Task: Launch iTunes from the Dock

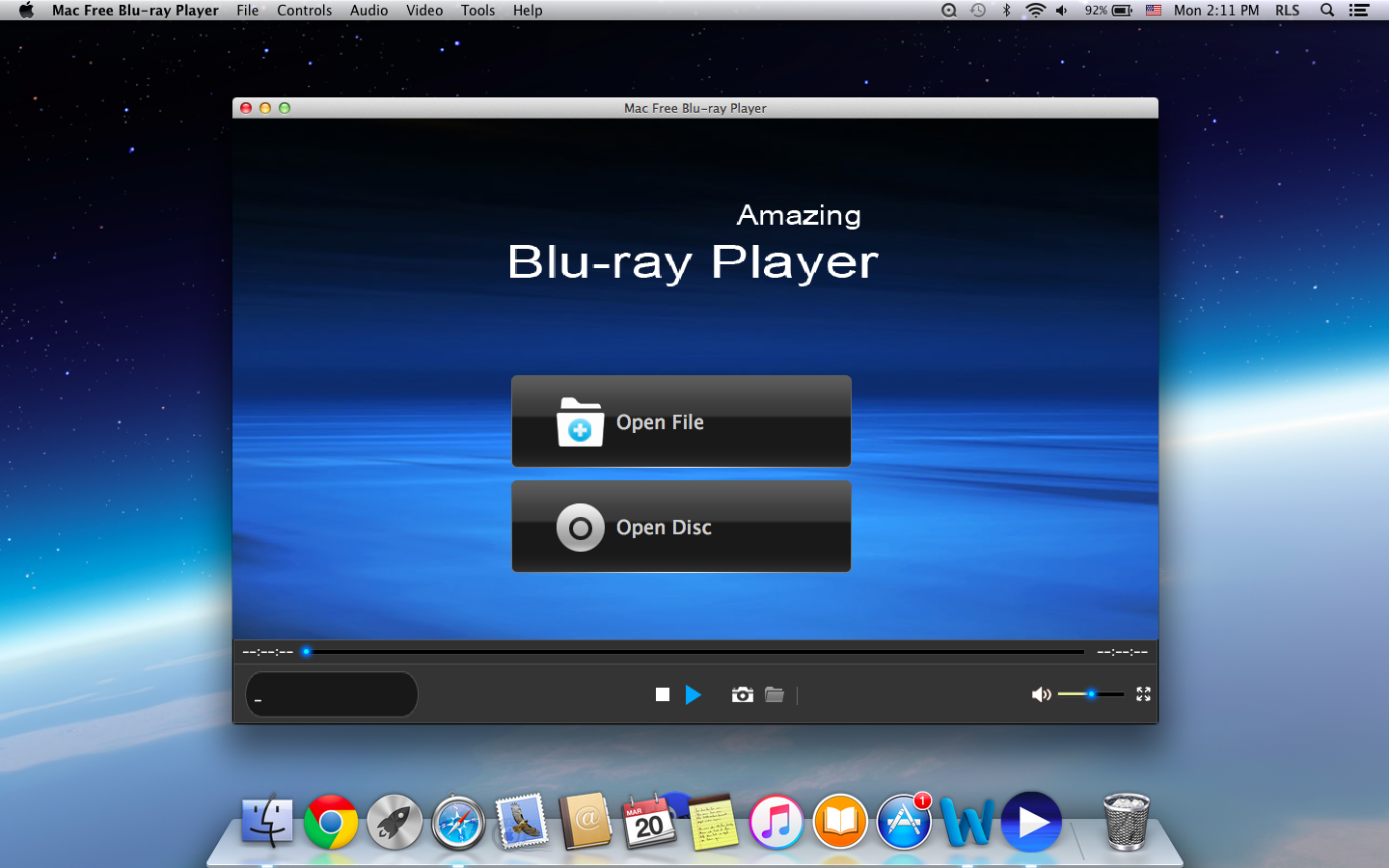Action: click(776, 822)
